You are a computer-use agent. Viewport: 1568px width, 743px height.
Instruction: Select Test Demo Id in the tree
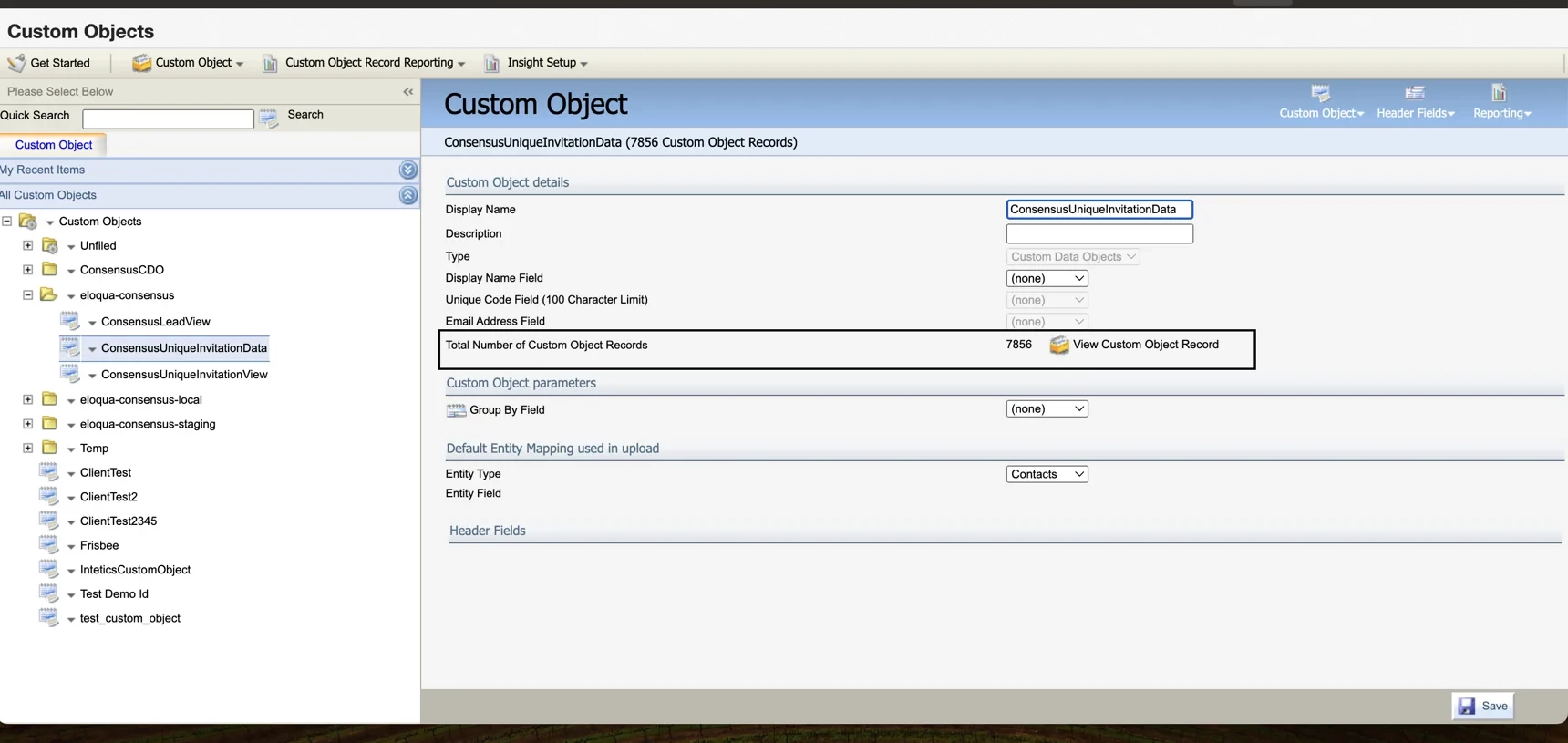114,593
